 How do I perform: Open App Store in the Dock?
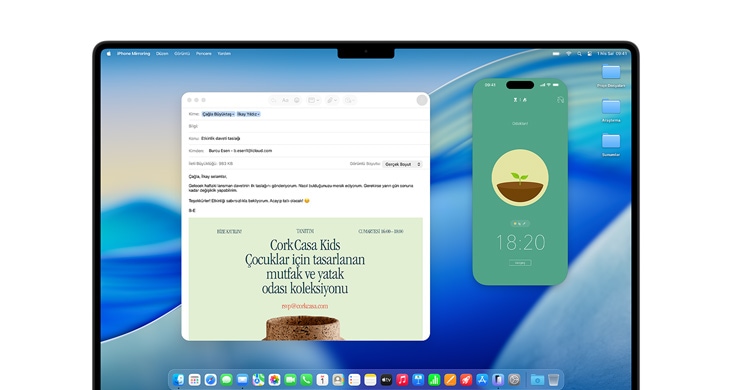(482, 380)
